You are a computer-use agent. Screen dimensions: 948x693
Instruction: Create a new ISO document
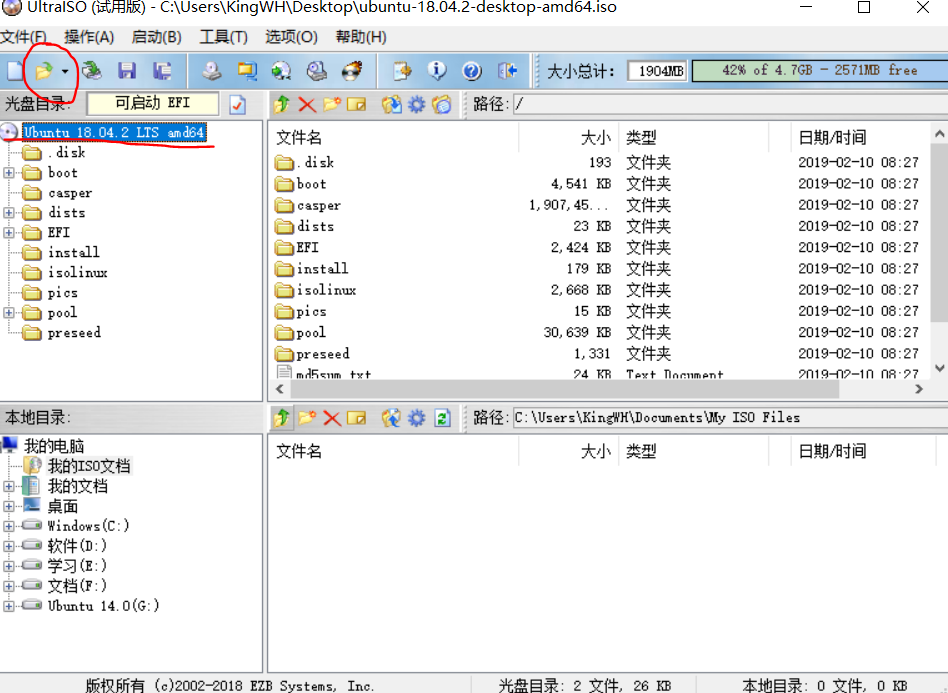click(x=13, y=71)
